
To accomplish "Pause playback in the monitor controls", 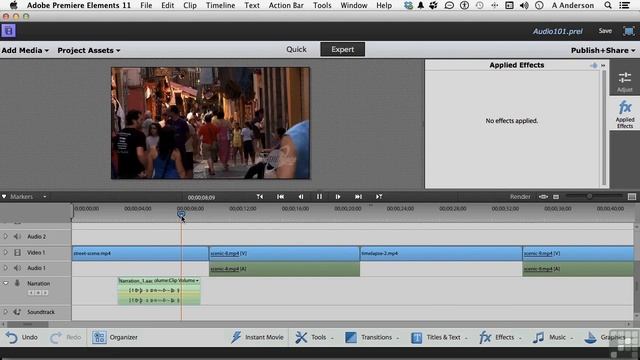I will 319,197.
